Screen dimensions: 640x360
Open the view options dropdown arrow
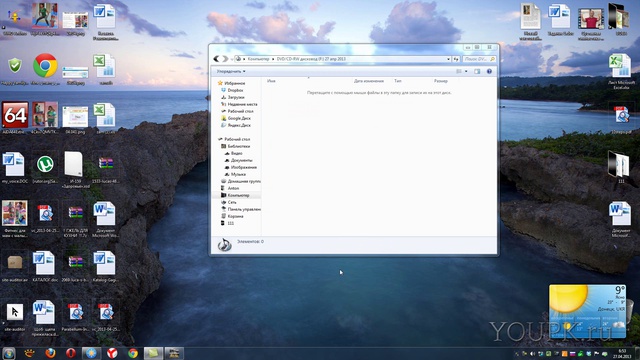pyautogui.click(x=466, y=71)
